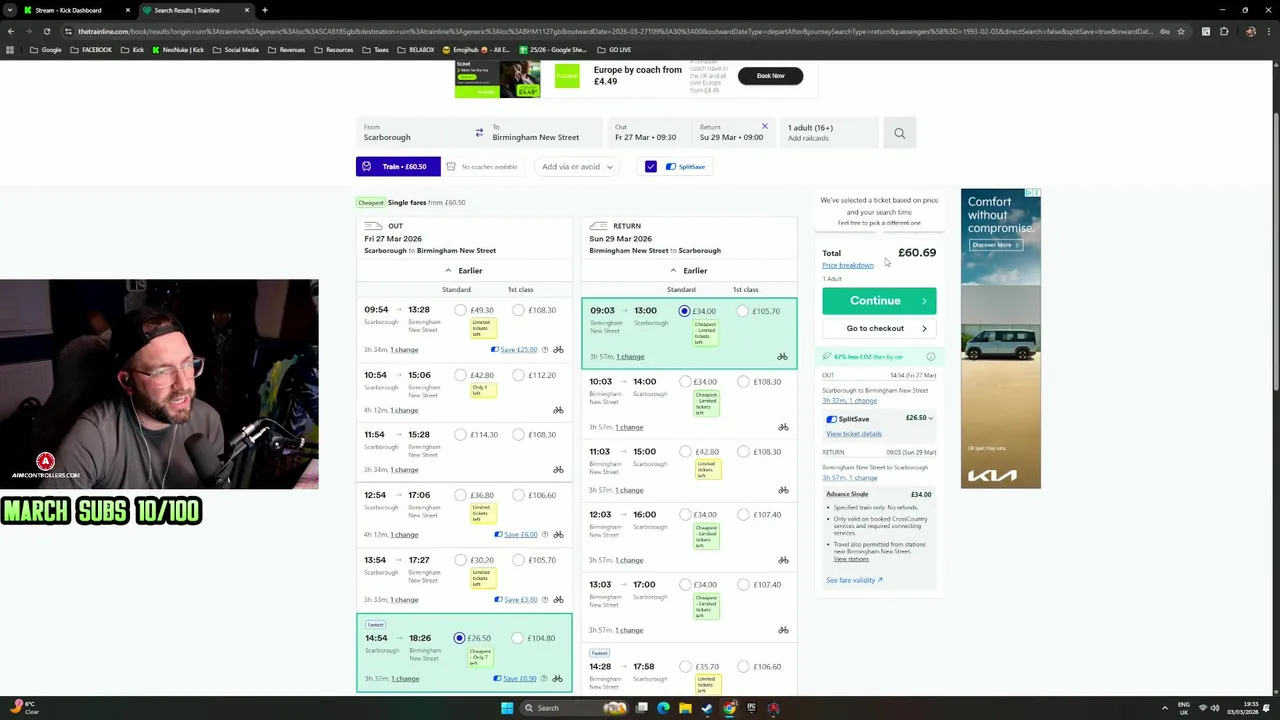The width and height of the screenshot is (1280, 720).
Task: Open File Explorer from the taskbar
Action: point(685,708)
